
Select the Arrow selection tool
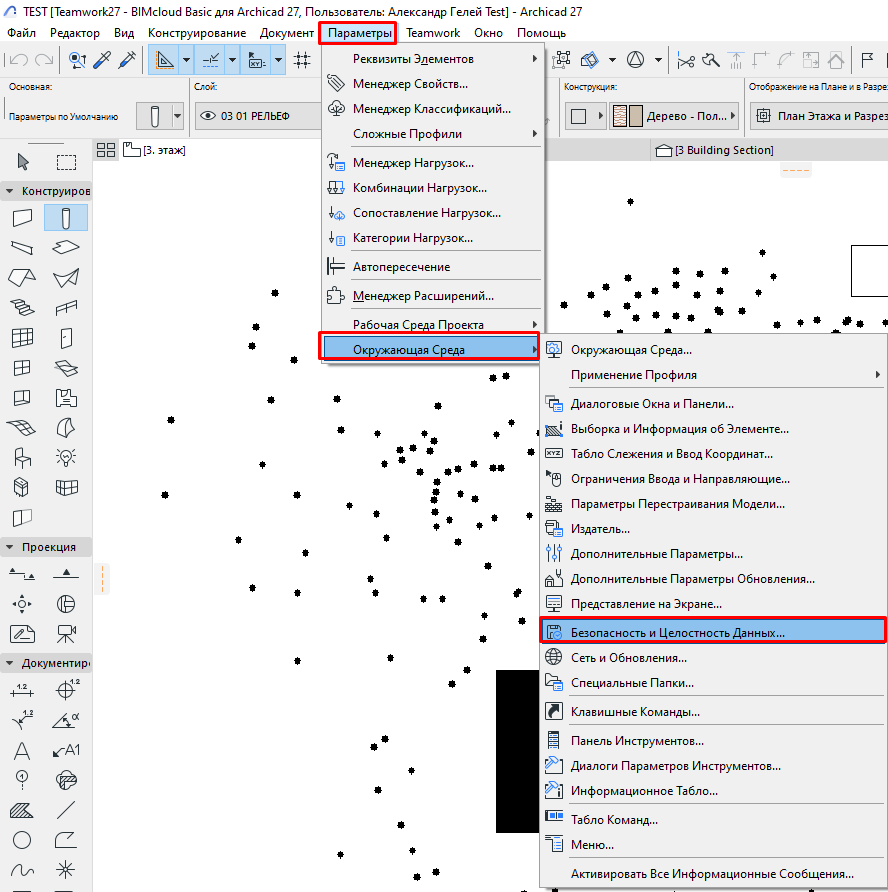click(22, 162)
